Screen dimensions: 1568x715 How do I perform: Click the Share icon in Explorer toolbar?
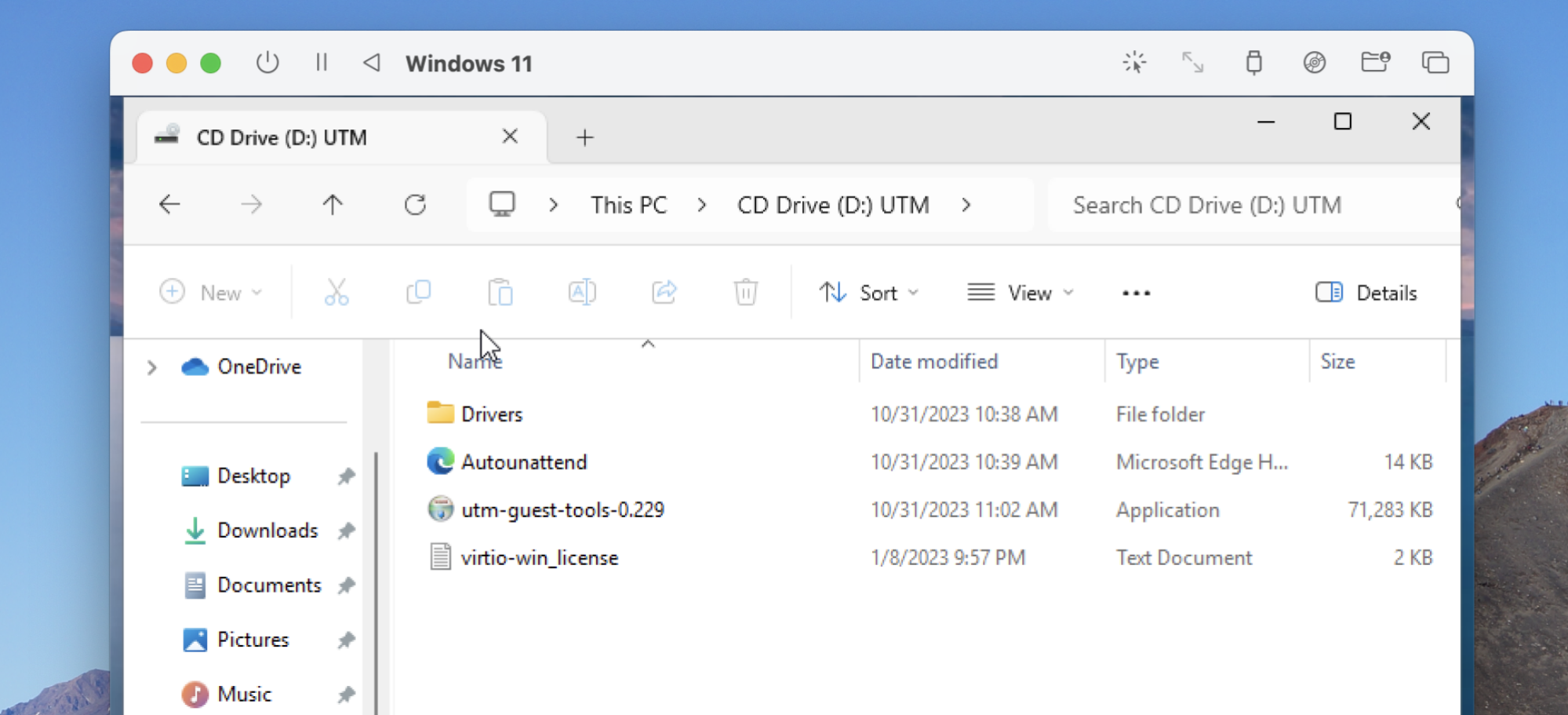point(664,292)
